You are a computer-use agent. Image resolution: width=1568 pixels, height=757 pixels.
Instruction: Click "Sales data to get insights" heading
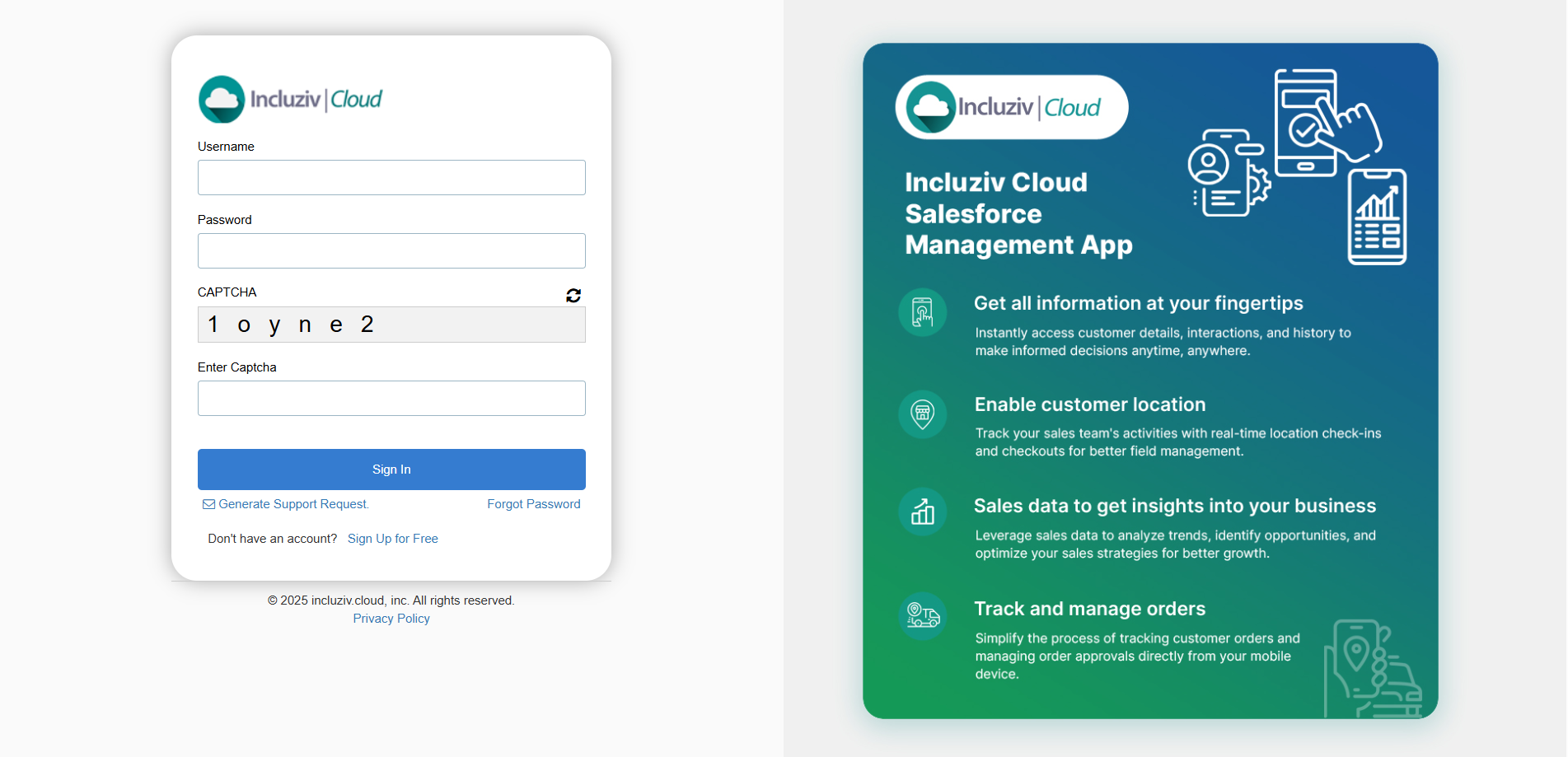(1175, 506)
